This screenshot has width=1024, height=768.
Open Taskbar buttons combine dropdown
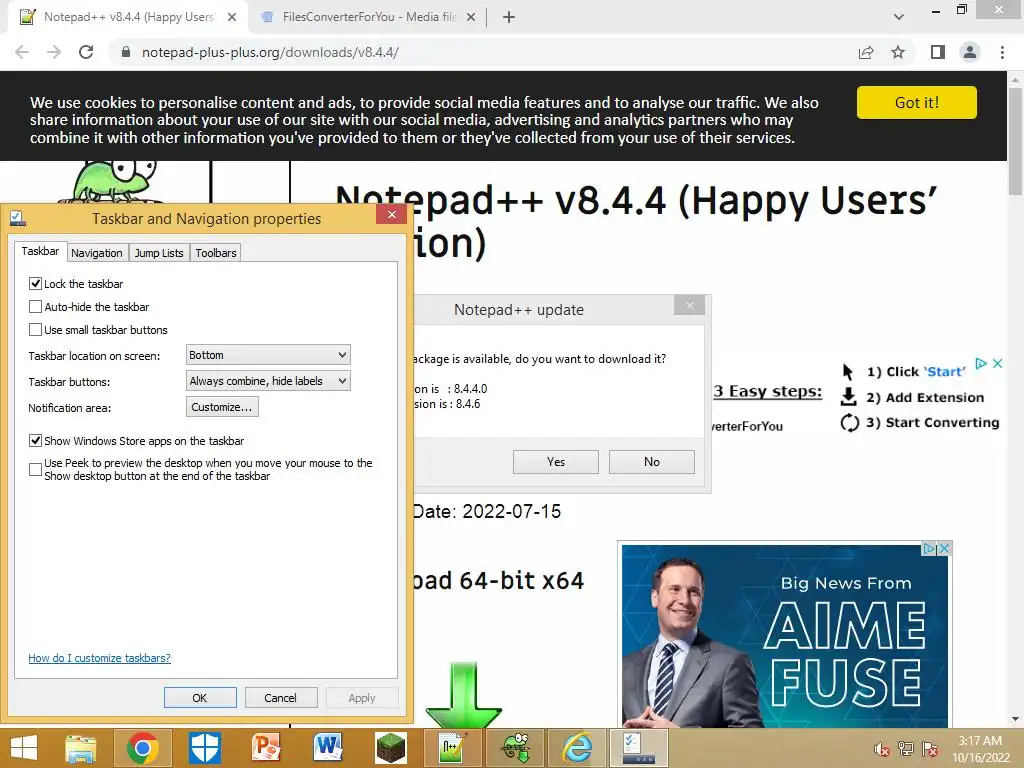coord(268,381)
